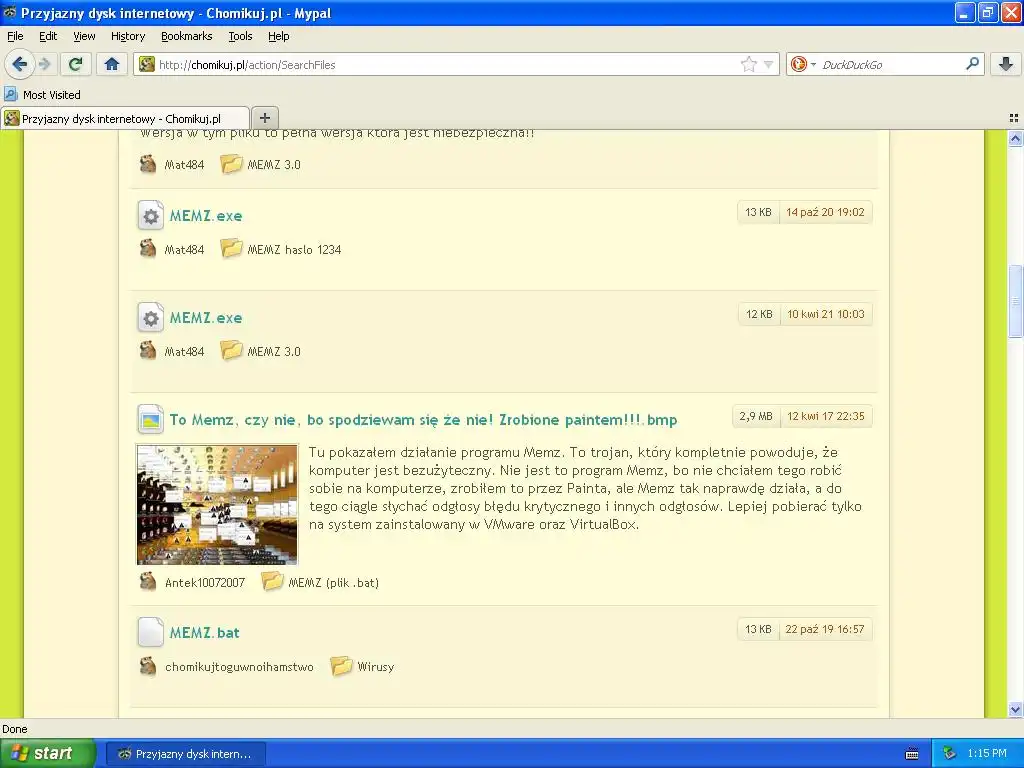Image resolution: width=1024 pixels, height=768 pixels.
Task: Reload the current page
Action: [76, 64]
